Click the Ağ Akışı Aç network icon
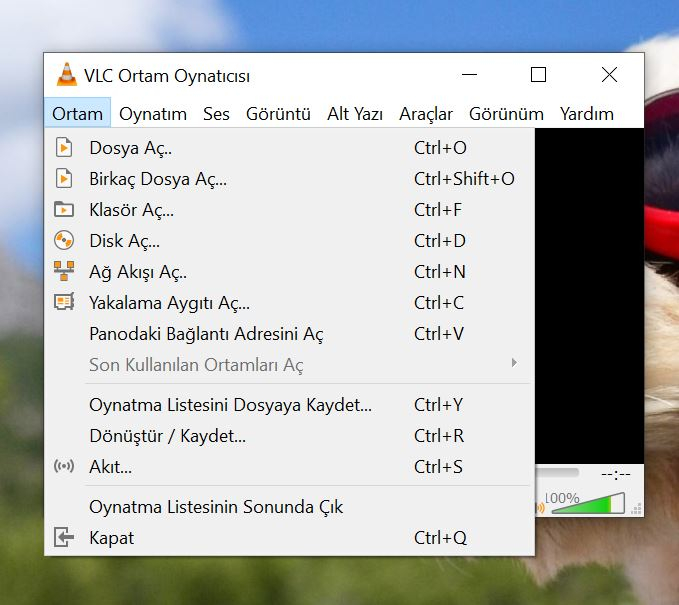679x605 pixels. (x=64, y=272)
